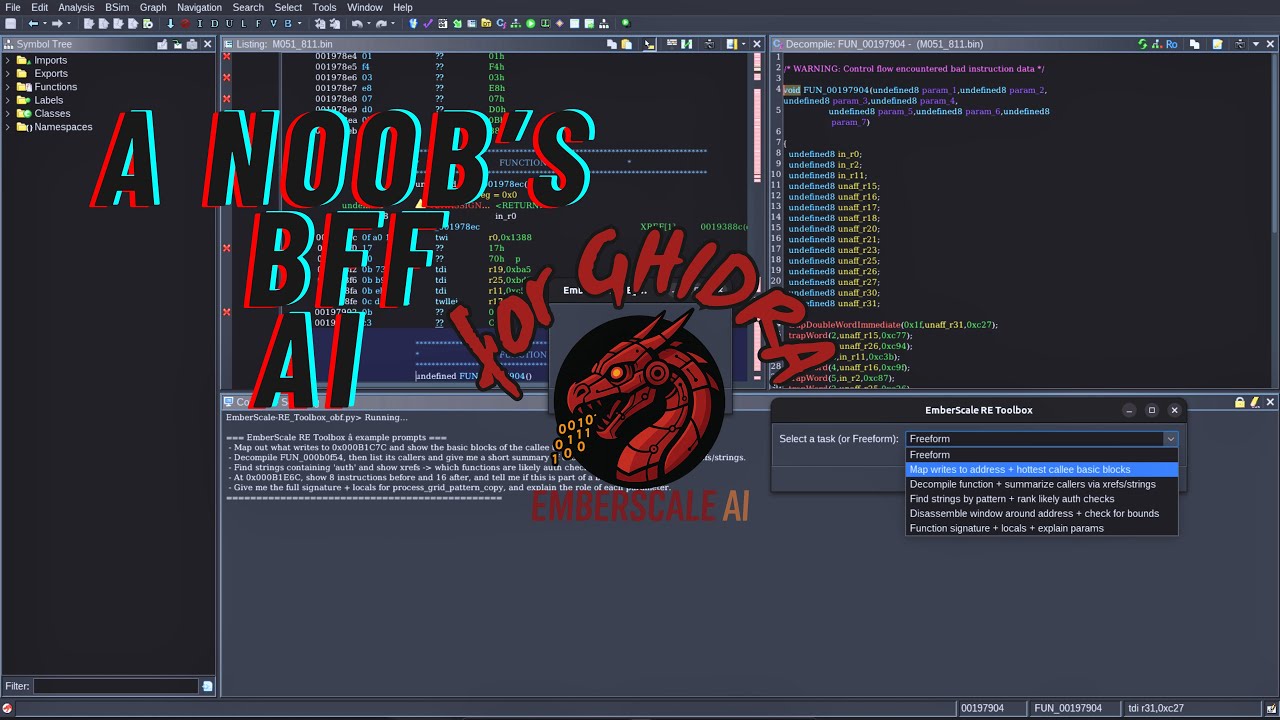1280x720 pixels.
Task: Click the red circle toolbar icon
Action: (185, 23)
